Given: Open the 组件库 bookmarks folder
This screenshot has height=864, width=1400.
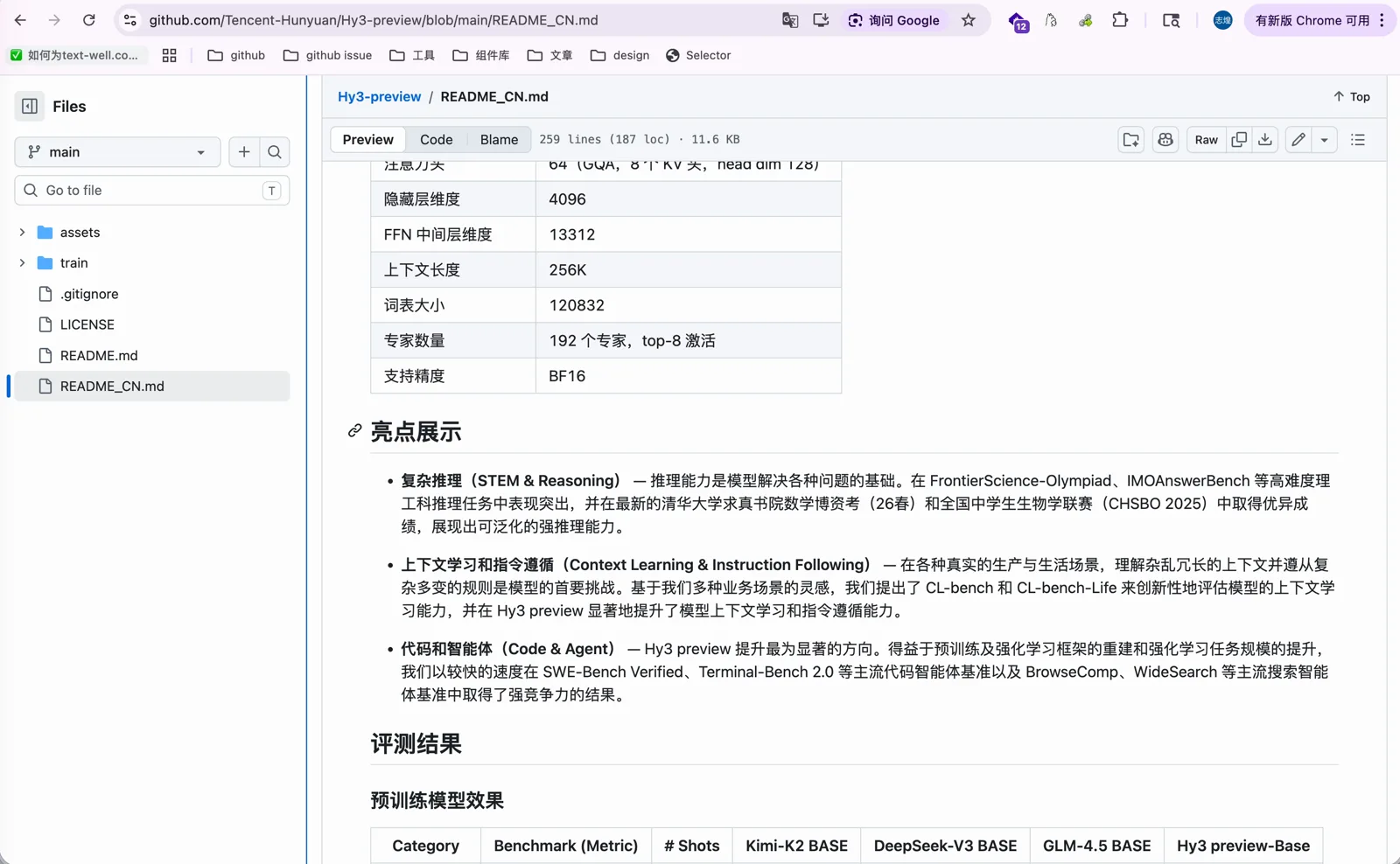Looking at the screenshot, I should (481, 55).
